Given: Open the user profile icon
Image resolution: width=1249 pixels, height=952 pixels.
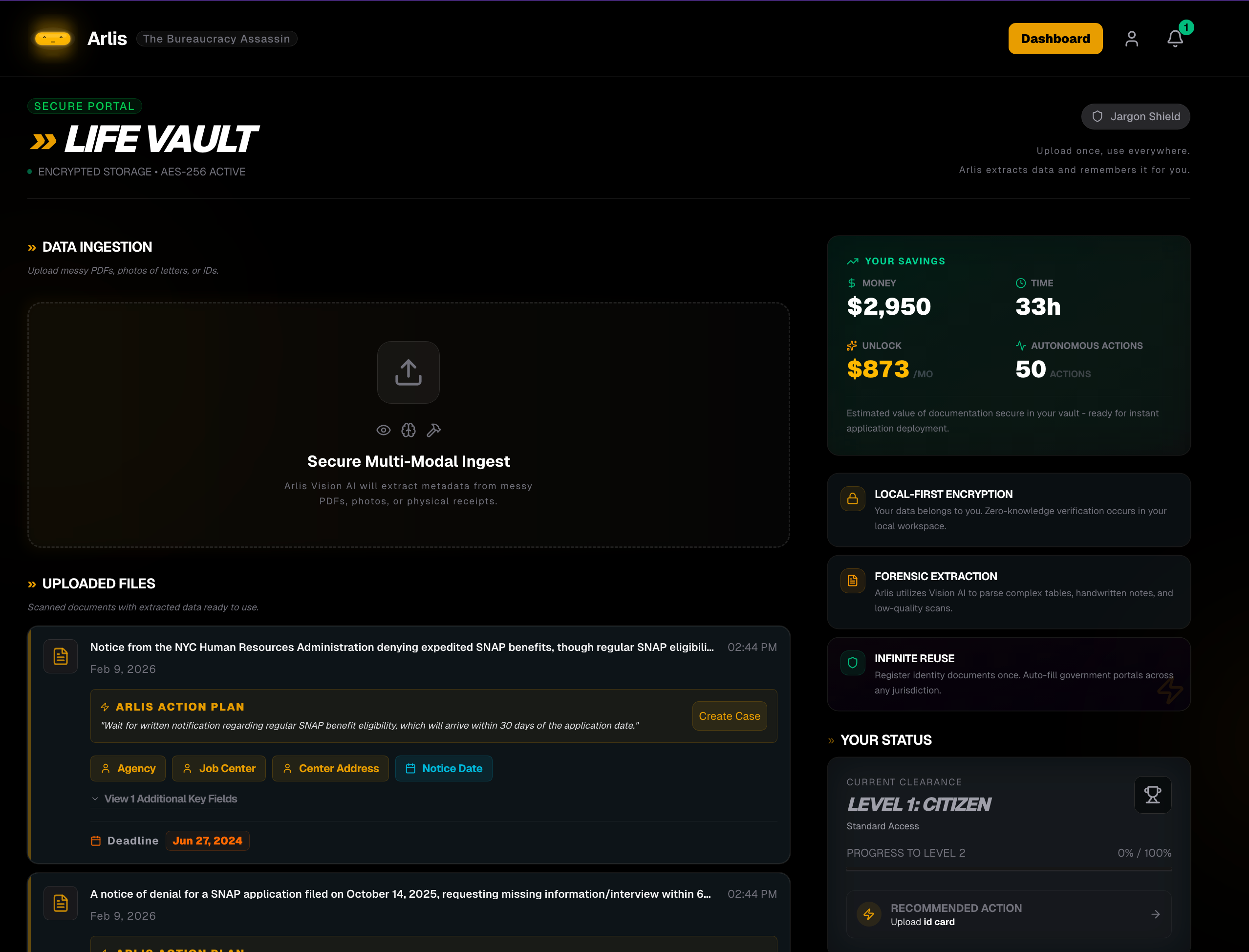Looking at the screenshot, I should [x=1131, y=39].
